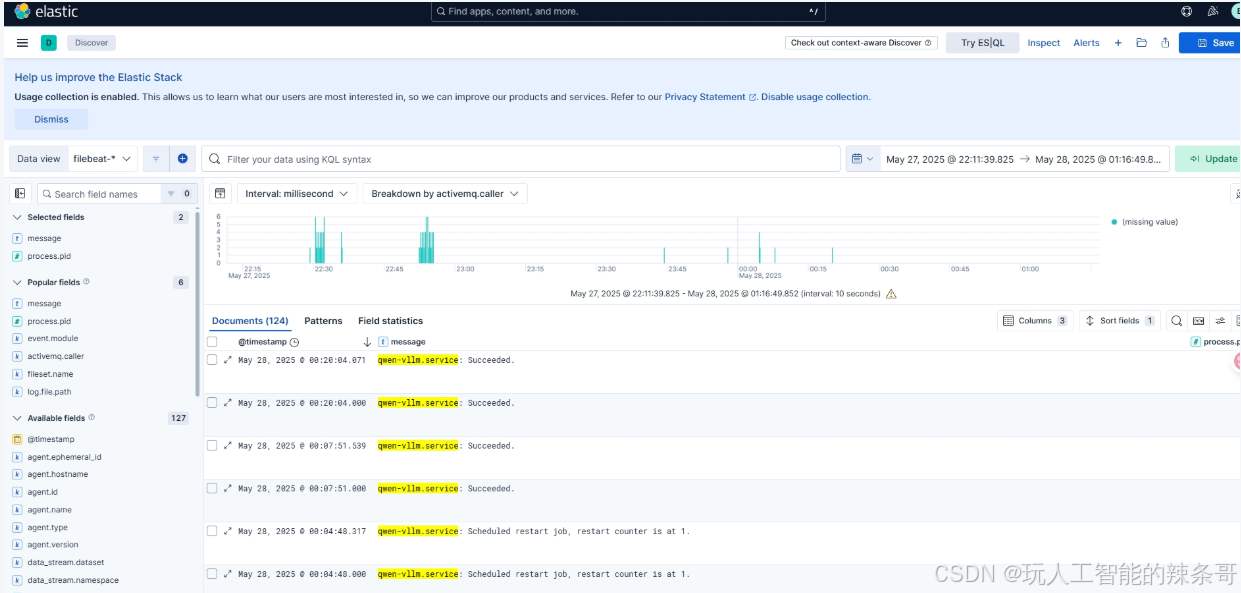Switch to the Documents (124) tab

click(x=250, y=321)
